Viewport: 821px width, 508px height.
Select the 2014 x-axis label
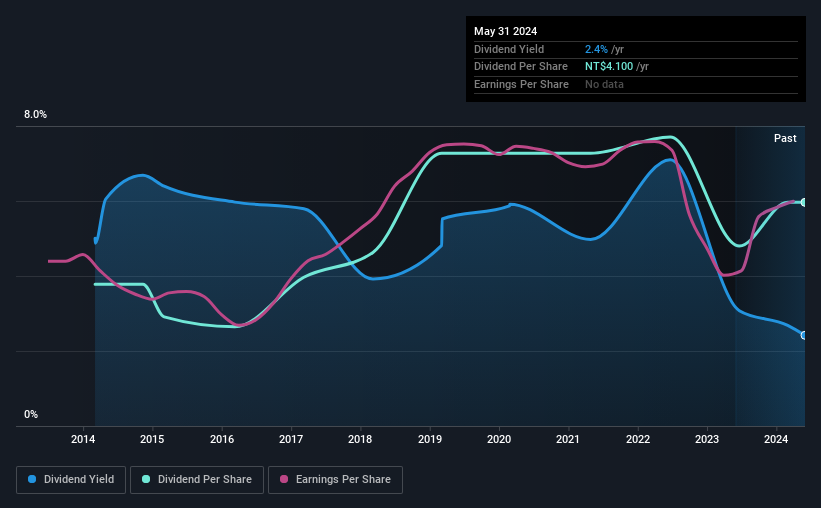83,439
